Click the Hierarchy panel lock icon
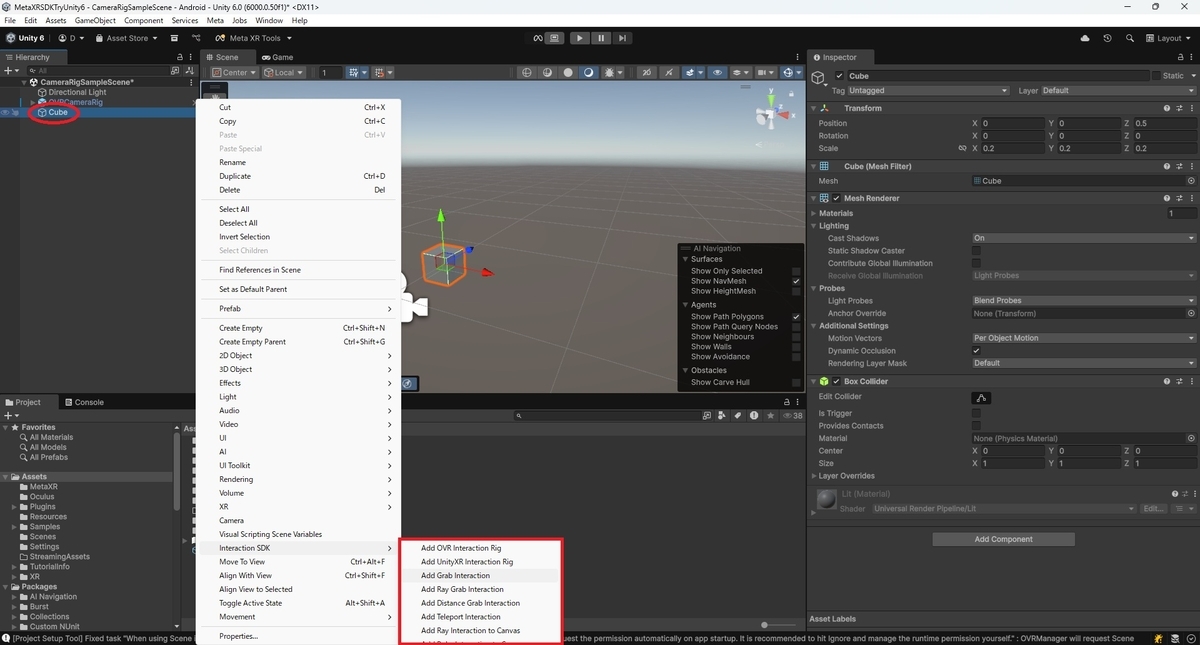 pyautogui.click(x=180, y=57)
